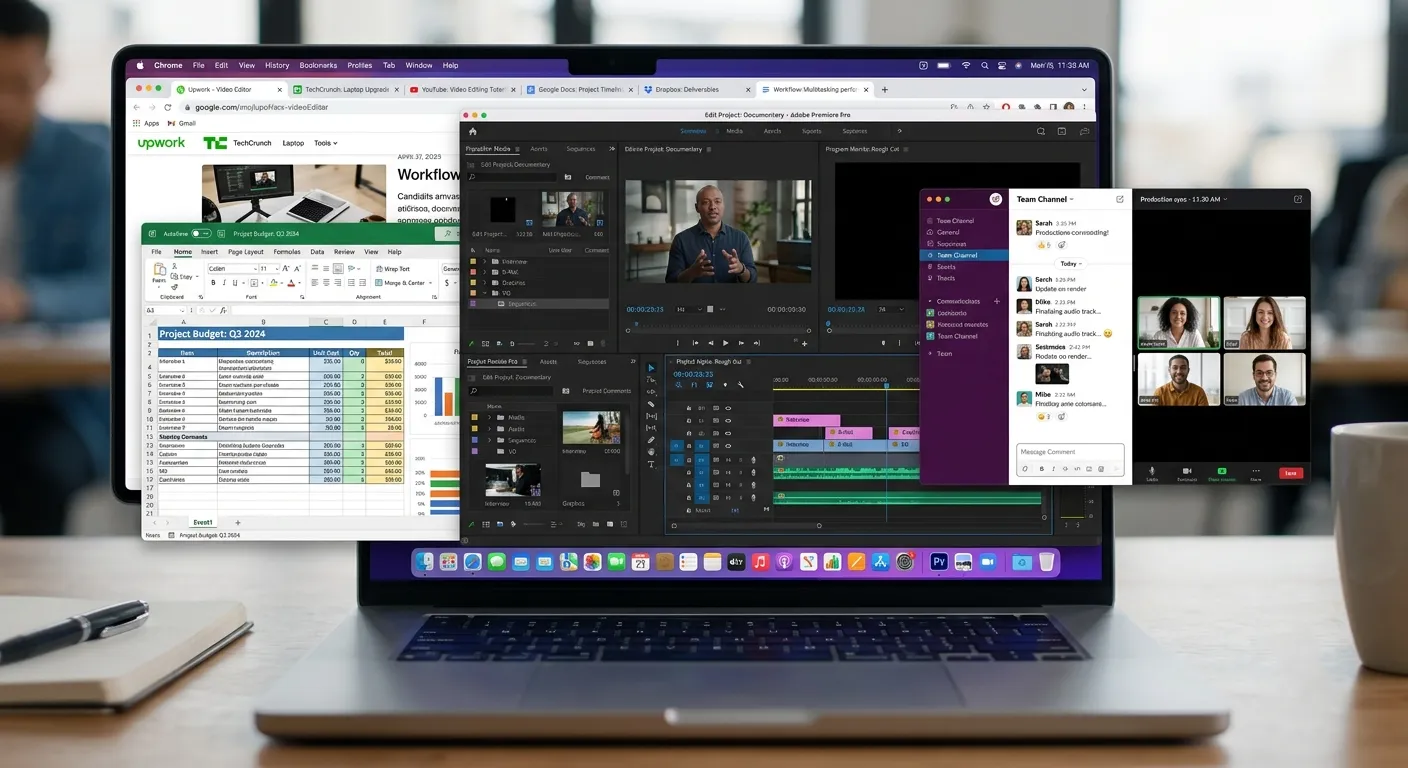This screenshot has height=768, width=1408.
Task: Open Finder from the Dock
Action: coord(425,562)
